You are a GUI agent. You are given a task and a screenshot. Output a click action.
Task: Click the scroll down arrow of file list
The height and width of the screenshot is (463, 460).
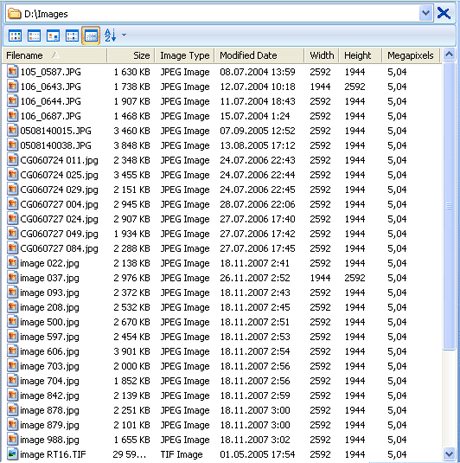pyautogui.click(x=449, y=454)
